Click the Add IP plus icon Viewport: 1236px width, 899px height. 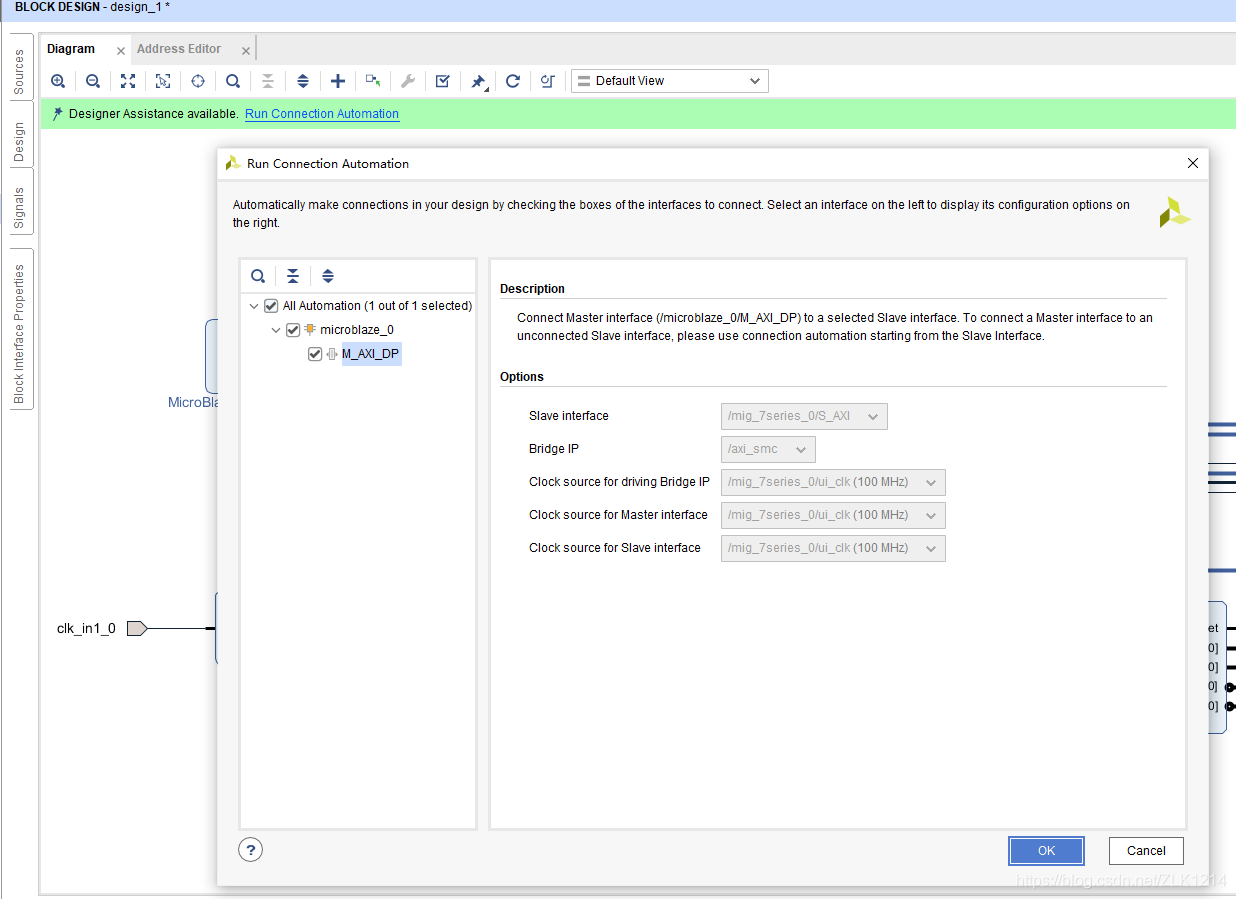pos(338,81)
